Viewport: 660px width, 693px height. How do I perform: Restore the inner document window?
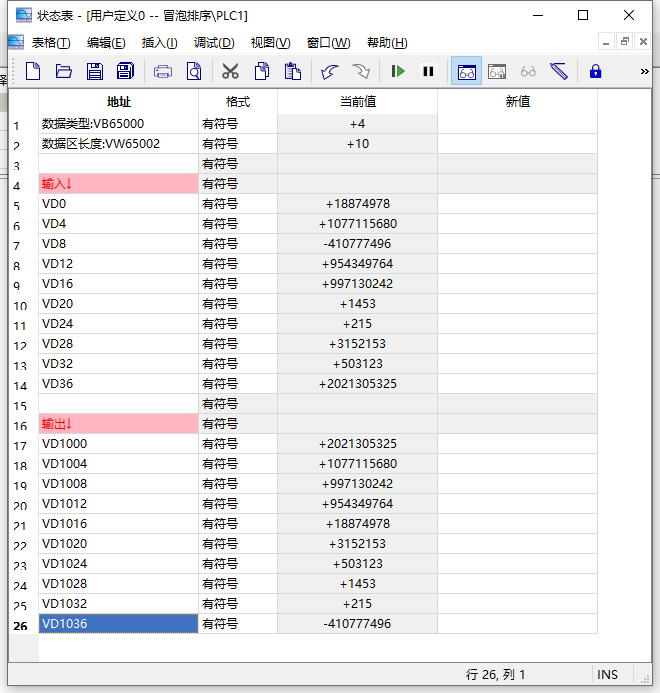(x=625, y=42)
